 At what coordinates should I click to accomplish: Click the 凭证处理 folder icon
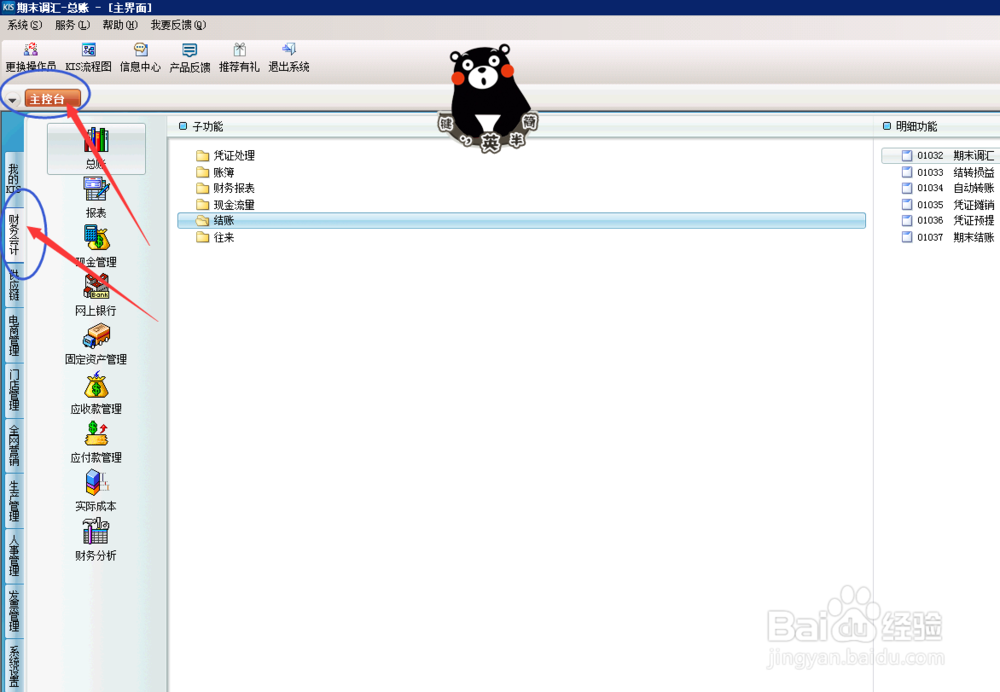pyautogui.click(x=203, y=156)
